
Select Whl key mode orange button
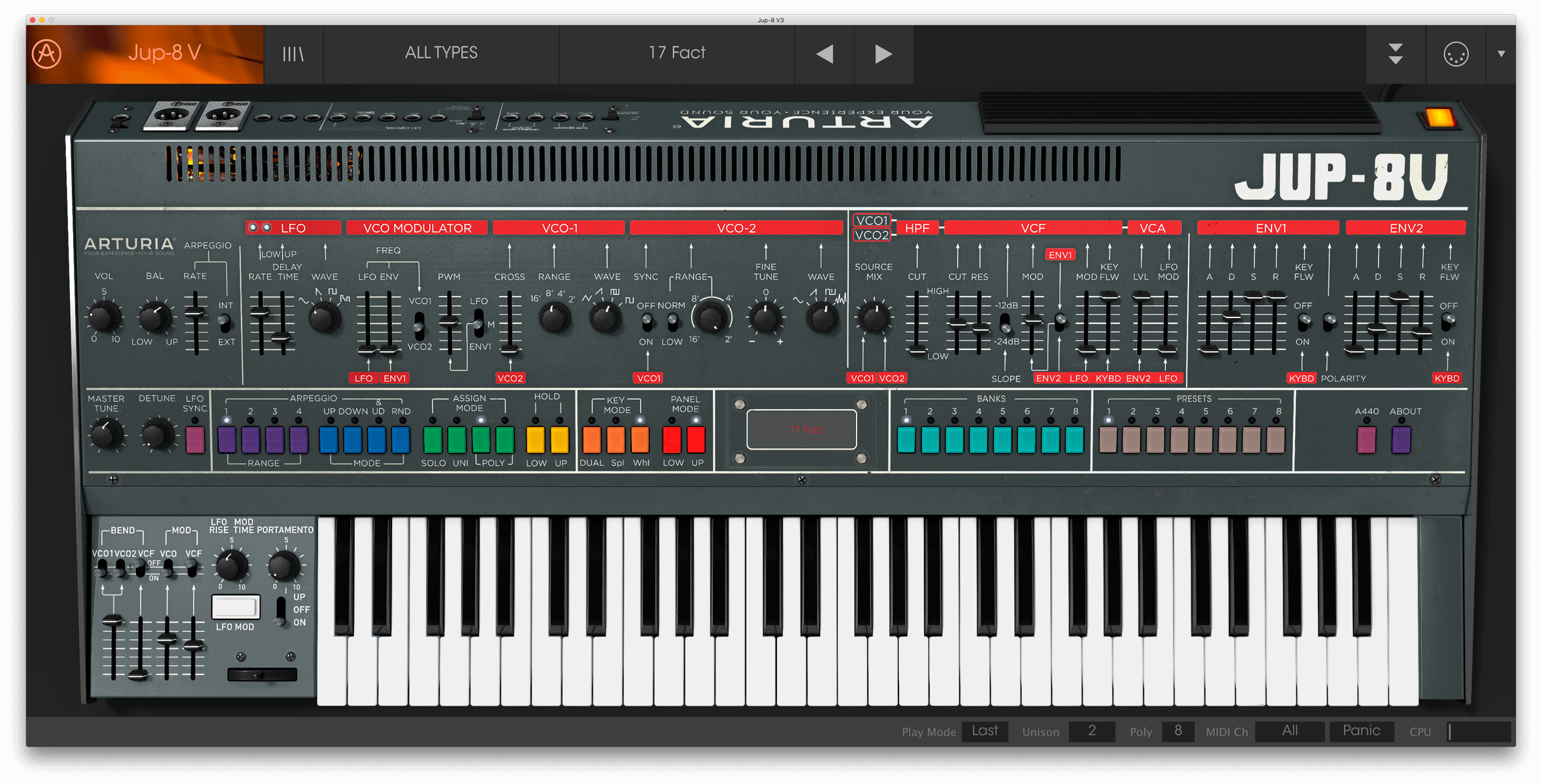(640, 440)
